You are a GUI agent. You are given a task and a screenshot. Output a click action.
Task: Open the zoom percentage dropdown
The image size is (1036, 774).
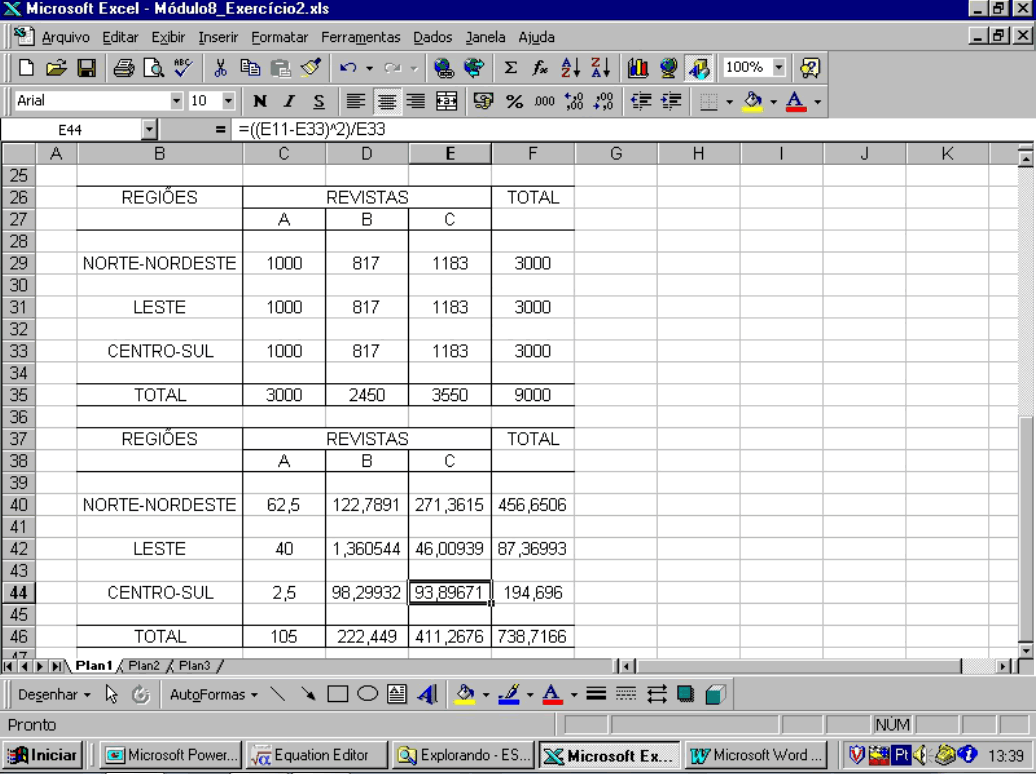(779, 68)
